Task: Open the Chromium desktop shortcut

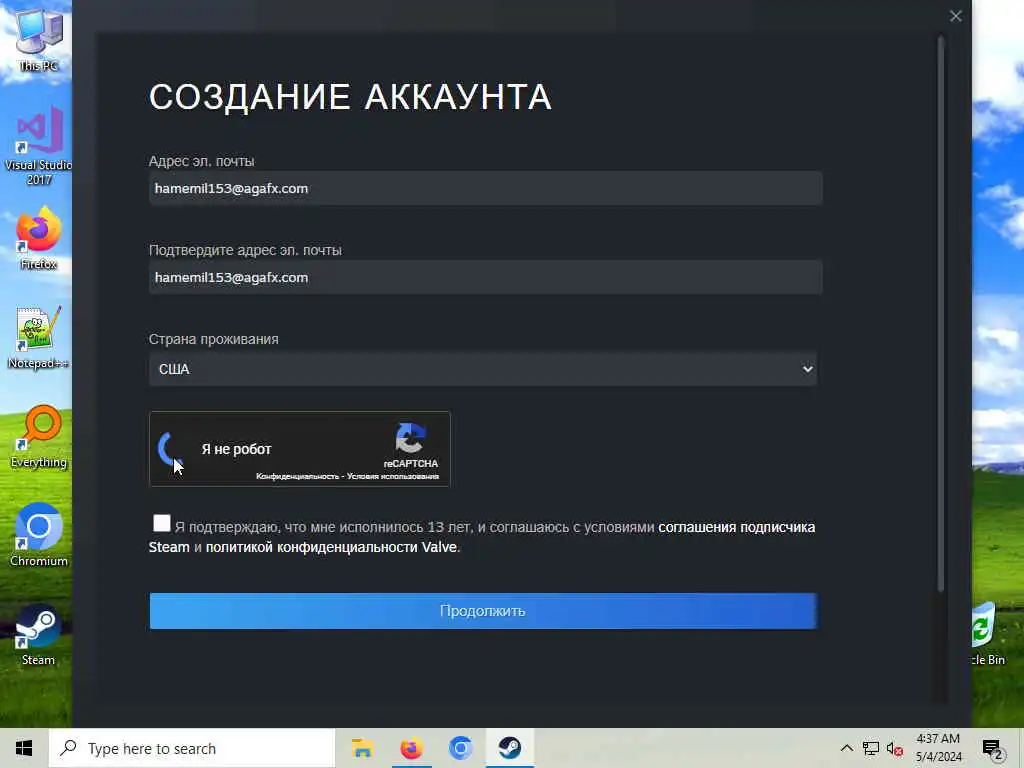Action: point(39,534)
